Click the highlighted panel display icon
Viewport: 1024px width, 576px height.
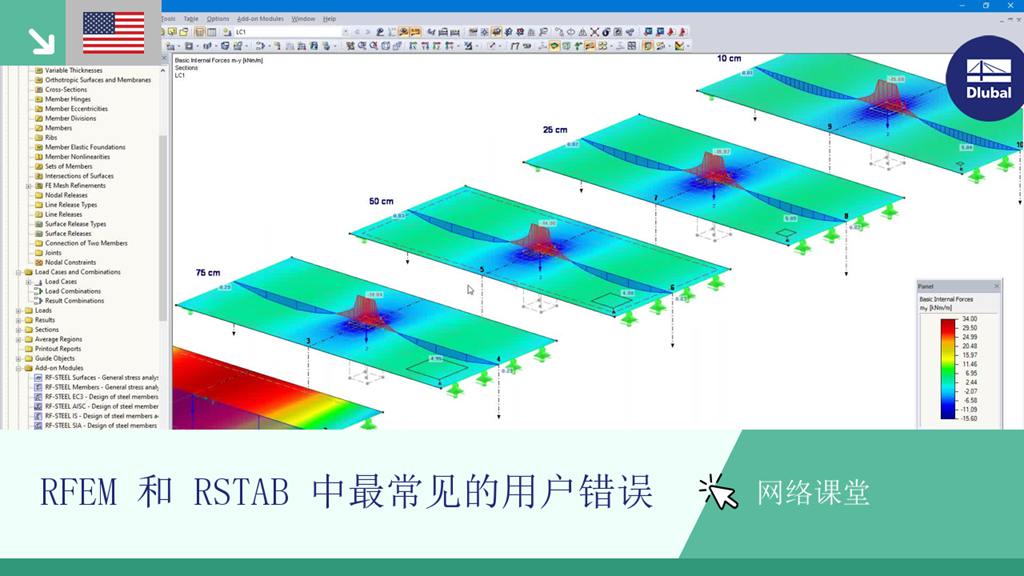pos(647,46)
